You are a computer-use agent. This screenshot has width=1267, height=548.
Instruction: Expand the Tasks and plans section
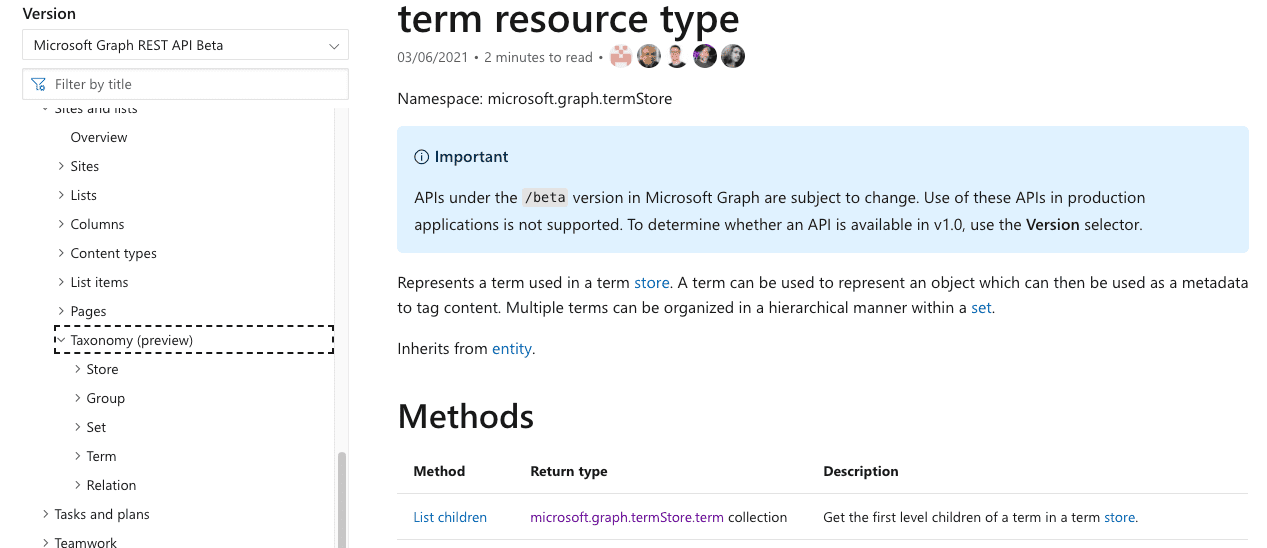[45, 514]
